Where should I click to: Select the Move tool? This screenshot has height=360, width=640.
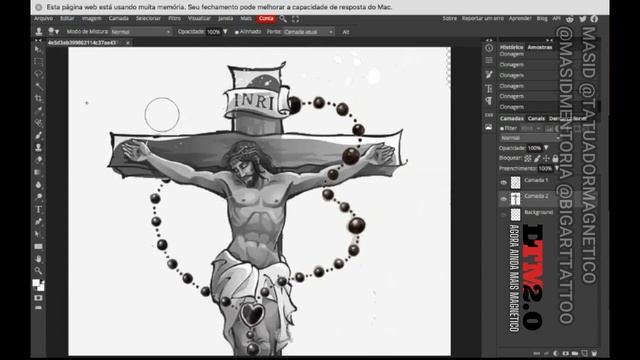point(38,49)
